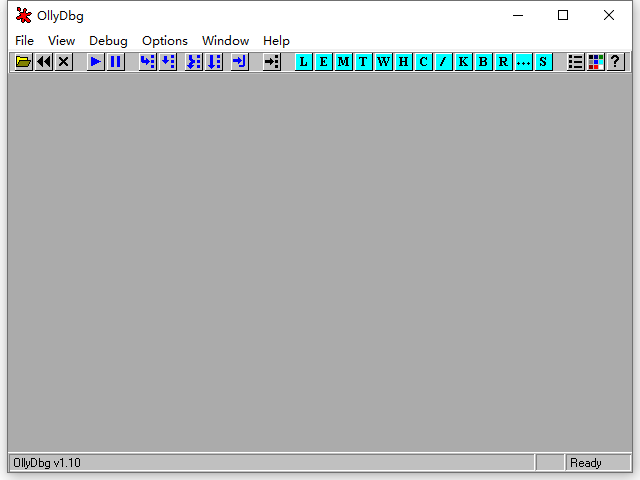This screenshot has height=480, width=640.
Task: Minimize the OllyDbg window
Action: [518, 16]
